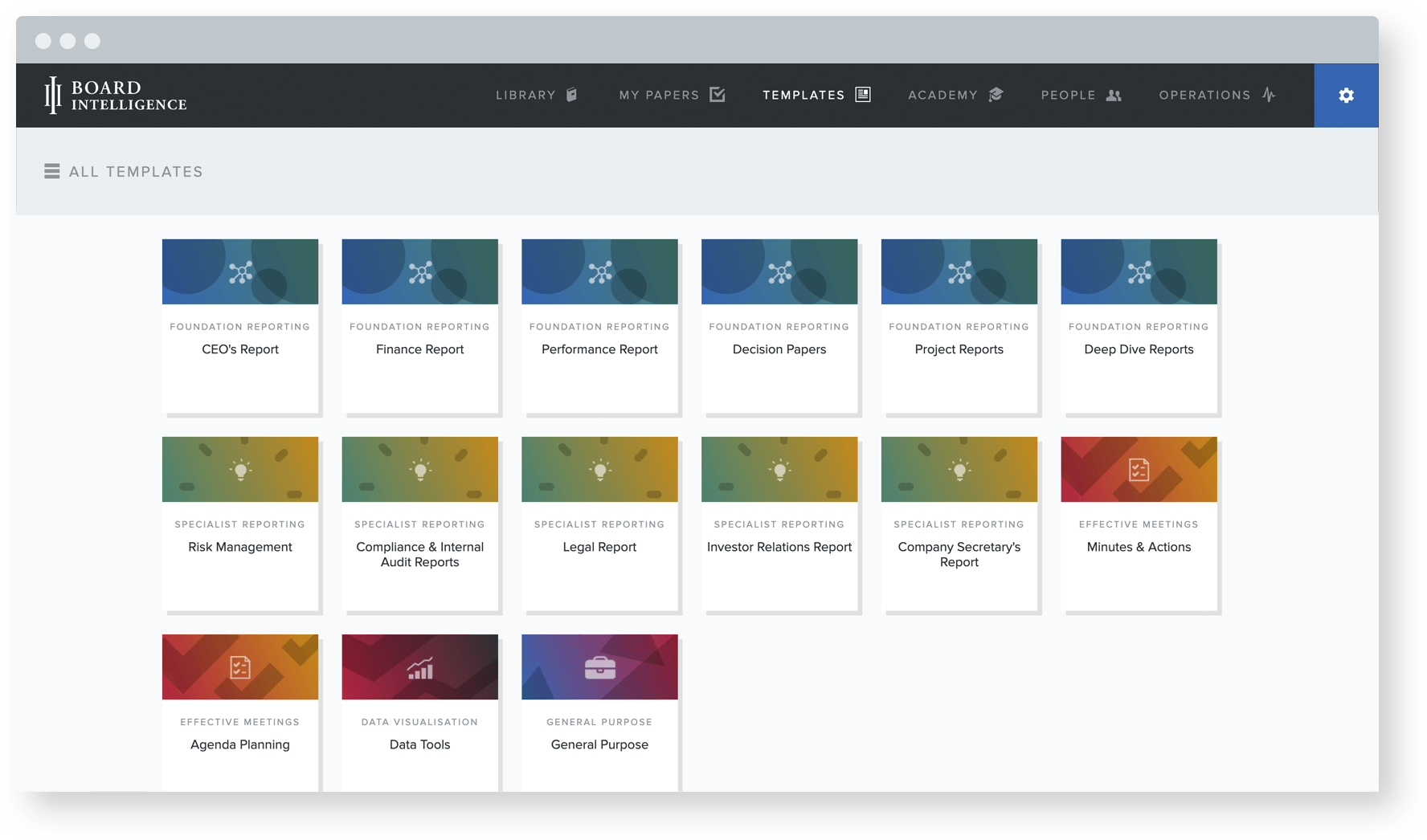
Task: Select the Investor Relations Report template
Action: coord(779,547)
